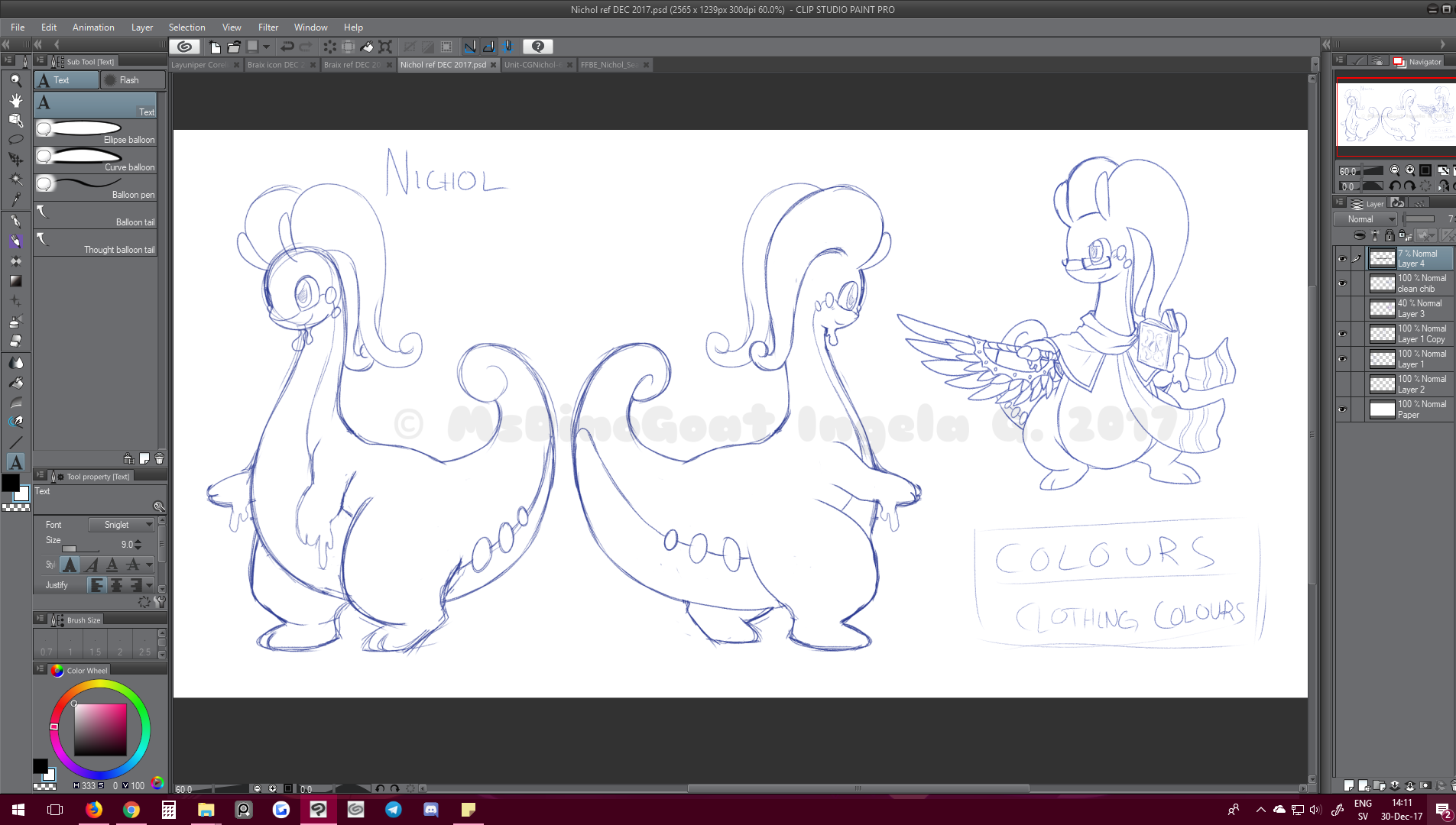Choose the Balloon pen sub tool
Image resolution: width=1456 pixels, height=825 pixels.
coord(96,188)
